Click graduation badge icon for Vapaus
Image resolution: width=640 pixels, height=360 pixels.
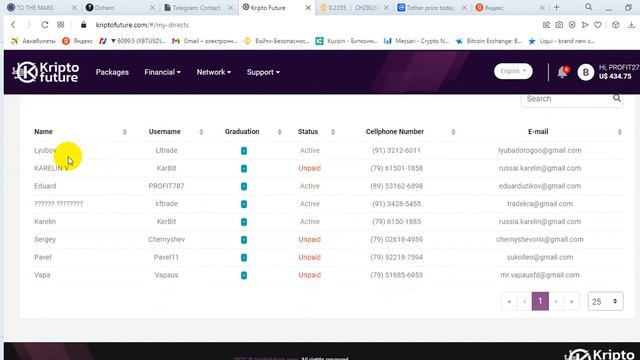coord(244,275)
